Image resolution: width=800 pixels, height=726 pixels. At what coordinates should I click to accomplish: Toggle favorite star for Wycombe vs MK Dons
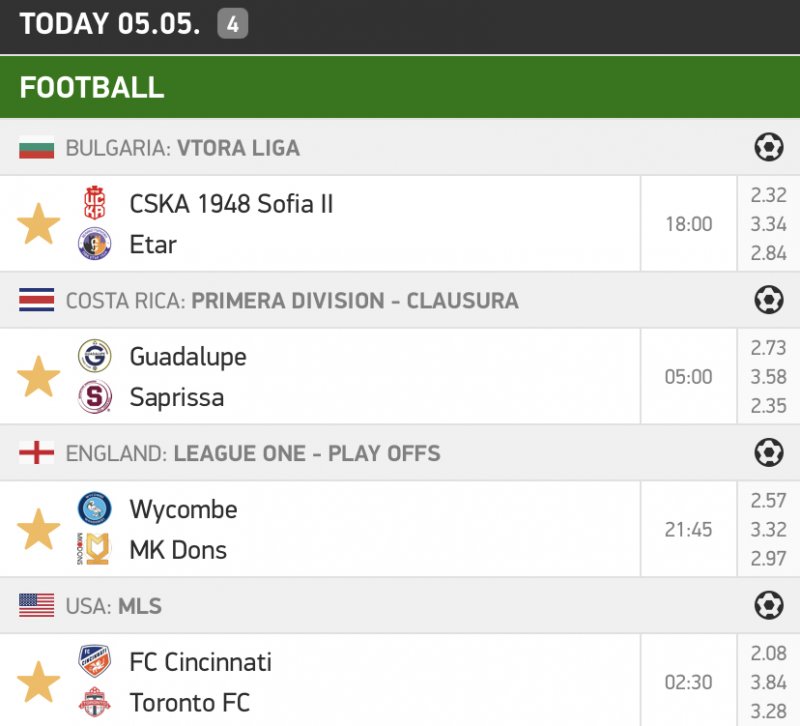click(x=39, y=529)
